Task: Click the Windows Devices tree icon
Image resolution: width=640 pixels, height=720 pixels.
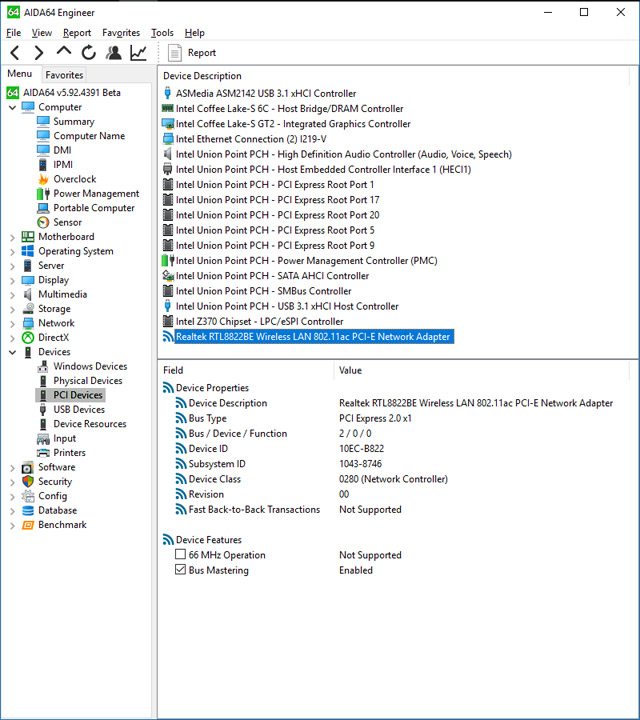Action: coord(43,366)
